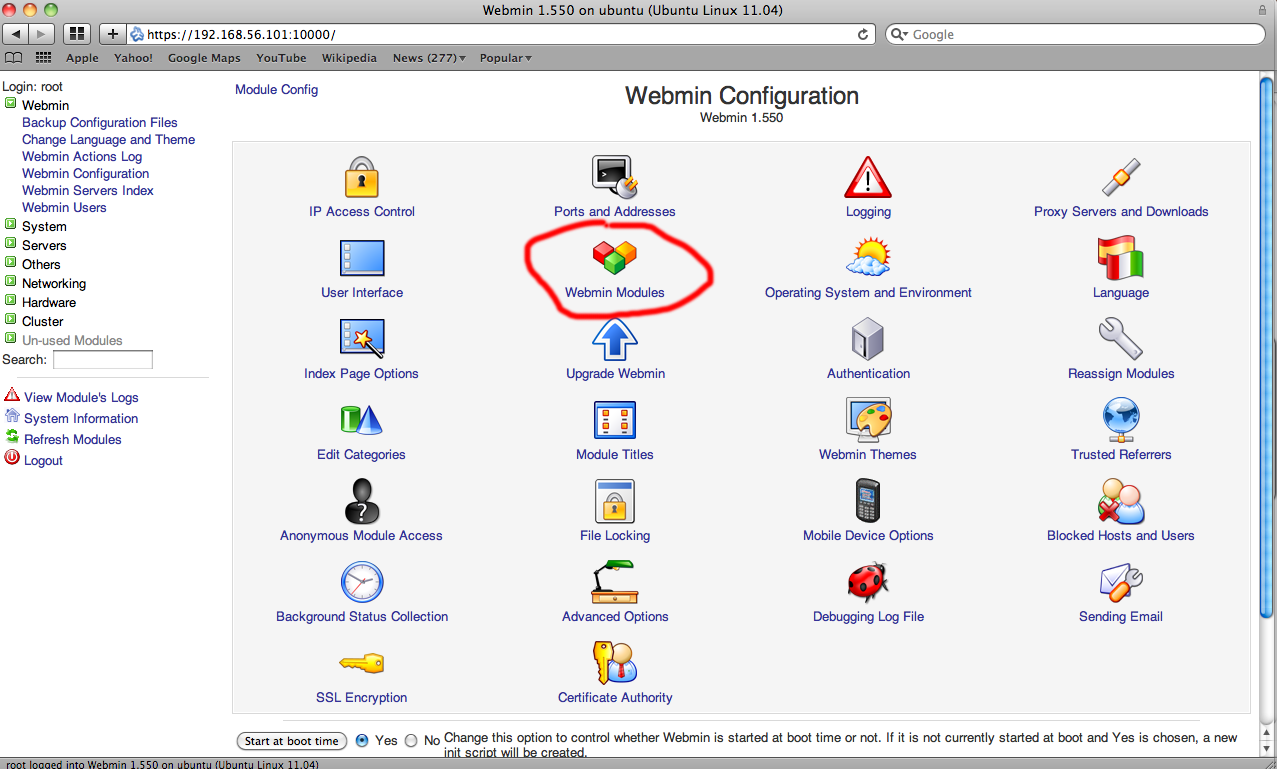Open the Reassign Modules wrench icon
Screen dimensions: 1277x769
point(1121,339)
